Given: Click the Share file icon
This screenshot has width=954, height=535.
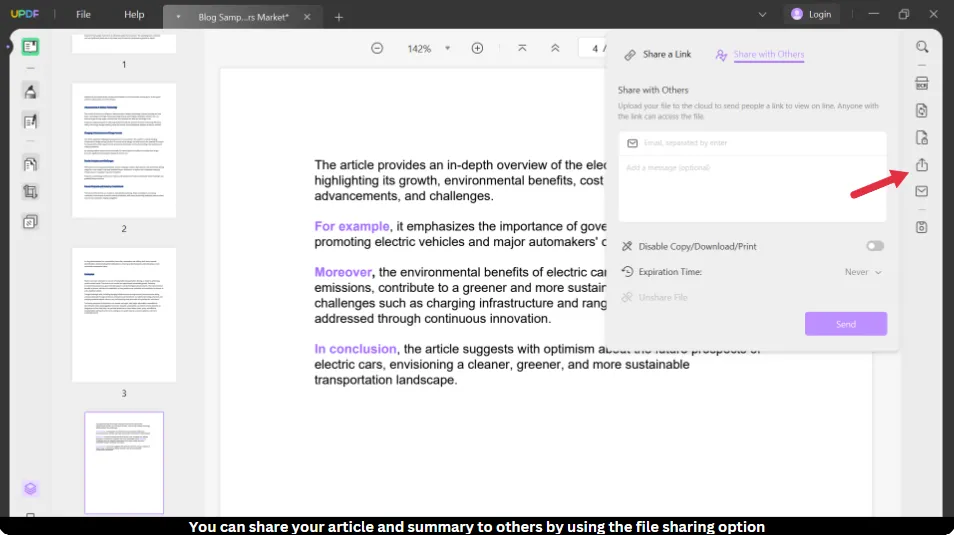Looking at the screenshot, I should click(922, 165).
